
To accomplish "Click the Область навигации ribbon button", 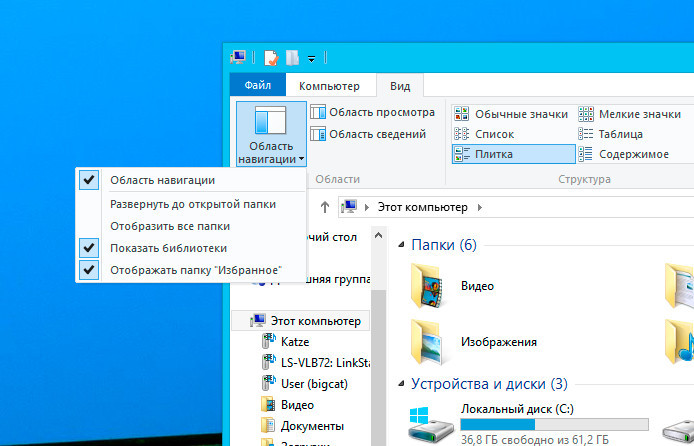I will [271, 134].
